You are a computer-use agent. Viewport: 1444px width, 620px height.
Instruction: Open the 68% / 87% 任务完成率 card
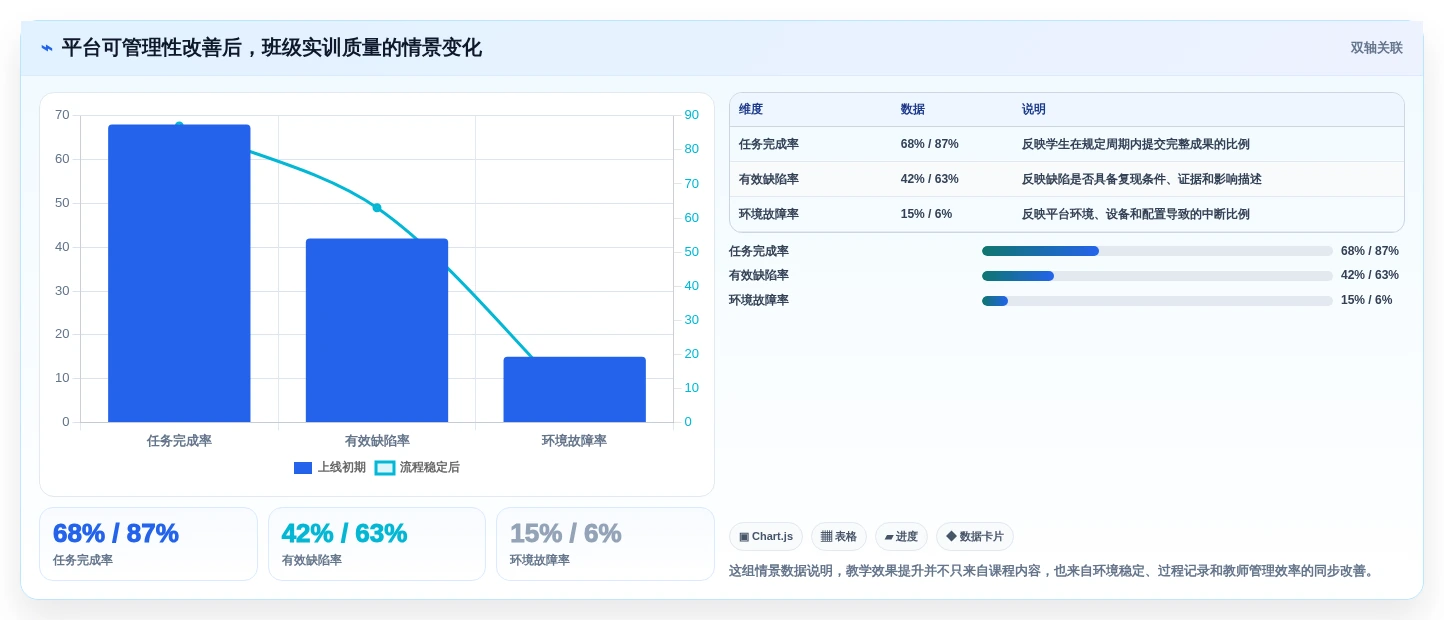(148, 544)
